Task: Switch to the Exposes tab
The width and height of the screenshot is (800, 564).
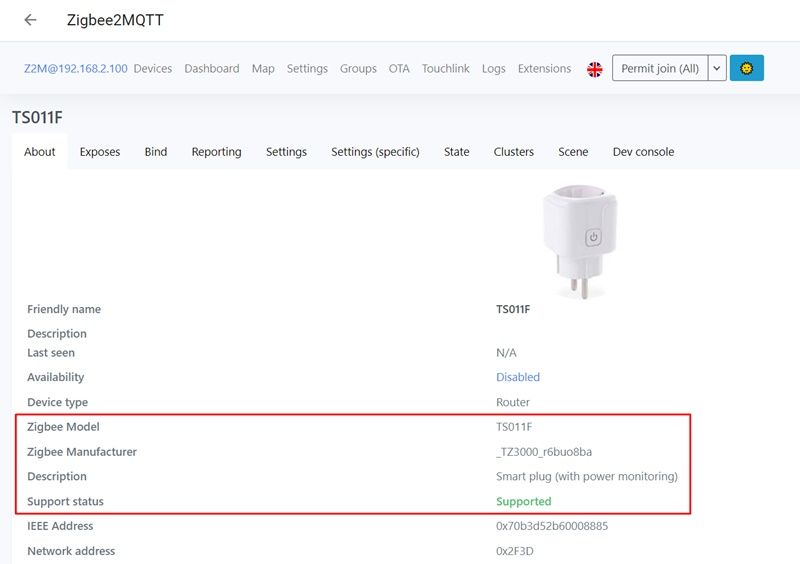Action: (100, 152)
